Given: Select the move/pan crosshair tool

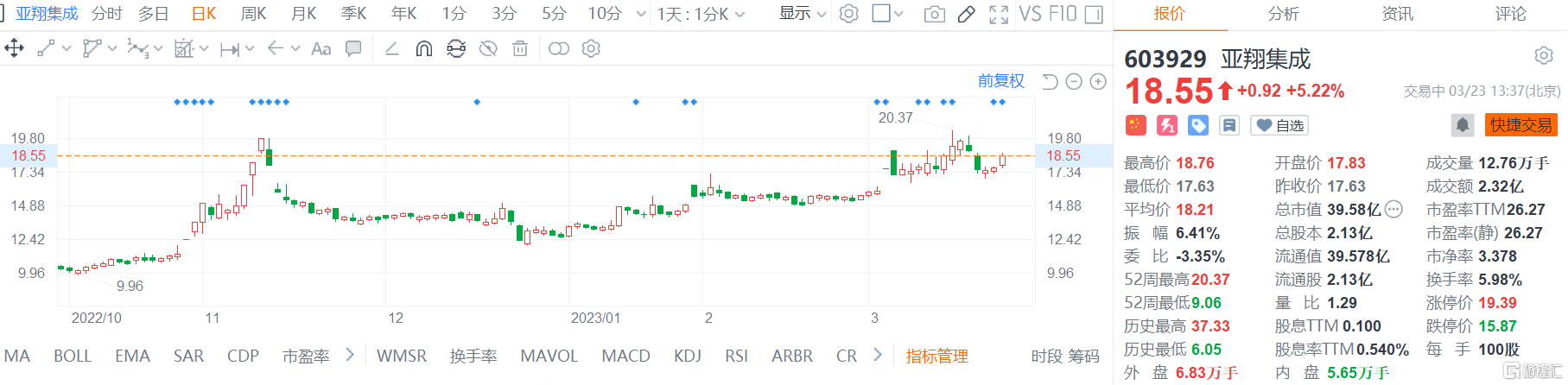Looking at the screenshot, I should click(x=14, y=48).
